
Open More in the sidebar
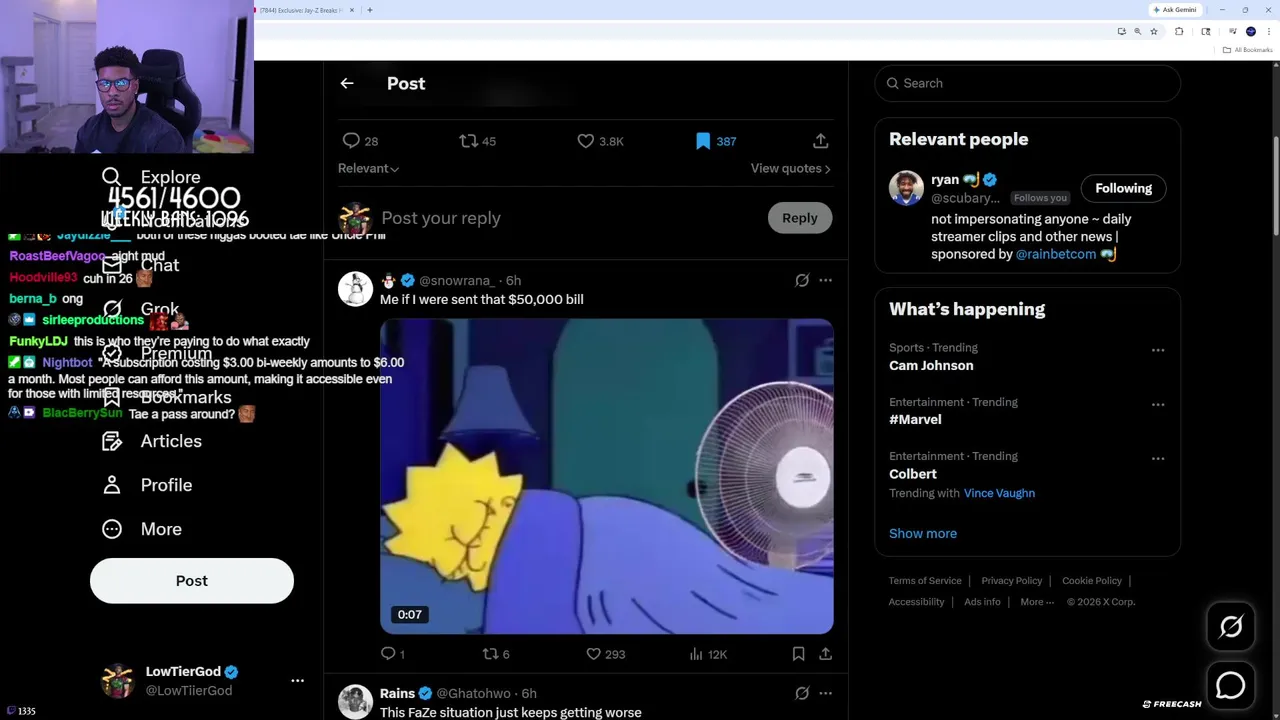point(141,529)
